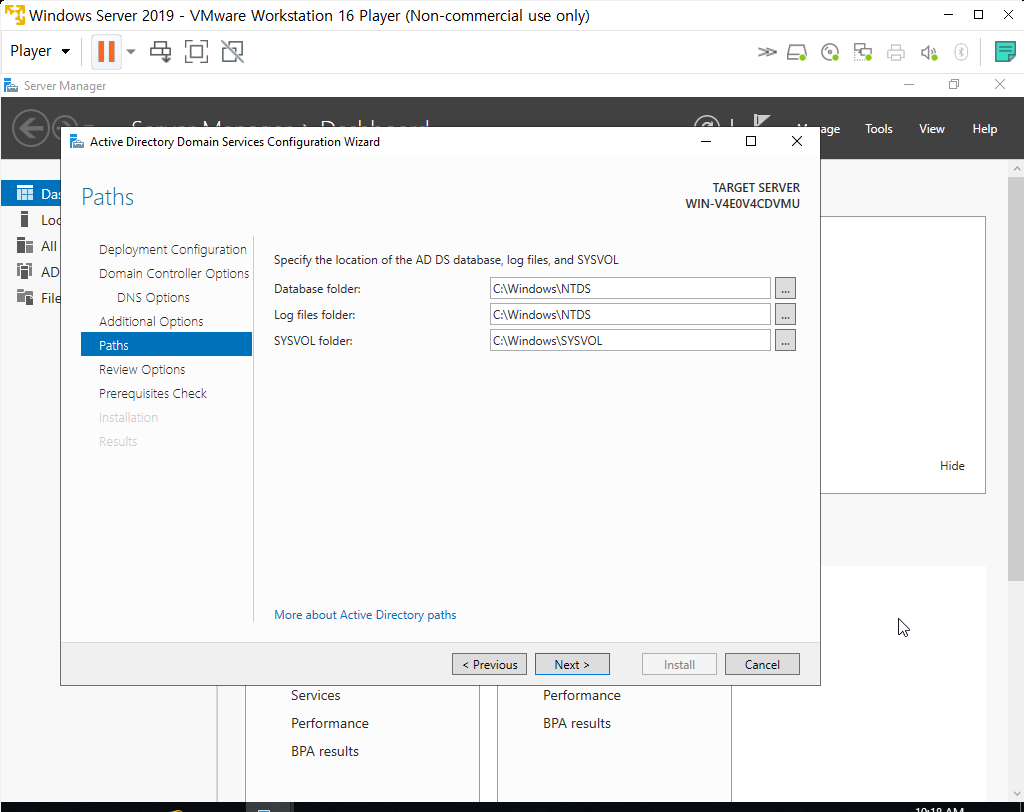Select All Servers icon in sidebar
Viewport: 1024px width, 812px height.
coord(25,246)
